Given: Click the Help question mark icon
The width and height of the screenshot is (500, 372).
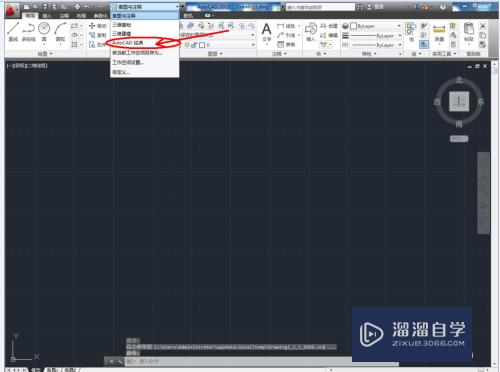Looking at the screenshot, I should pos(443,7).
